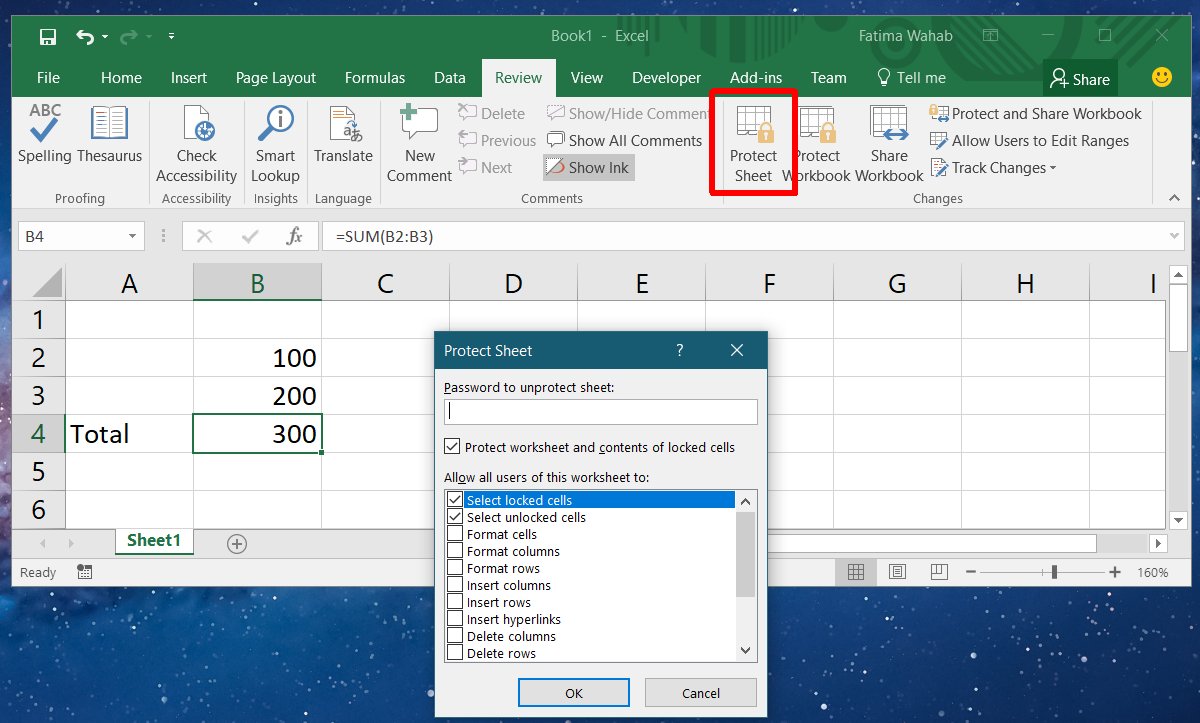Open the Thesaurus tool
1200x723 pixels.
pyautogui.click(x=110, y=134)
